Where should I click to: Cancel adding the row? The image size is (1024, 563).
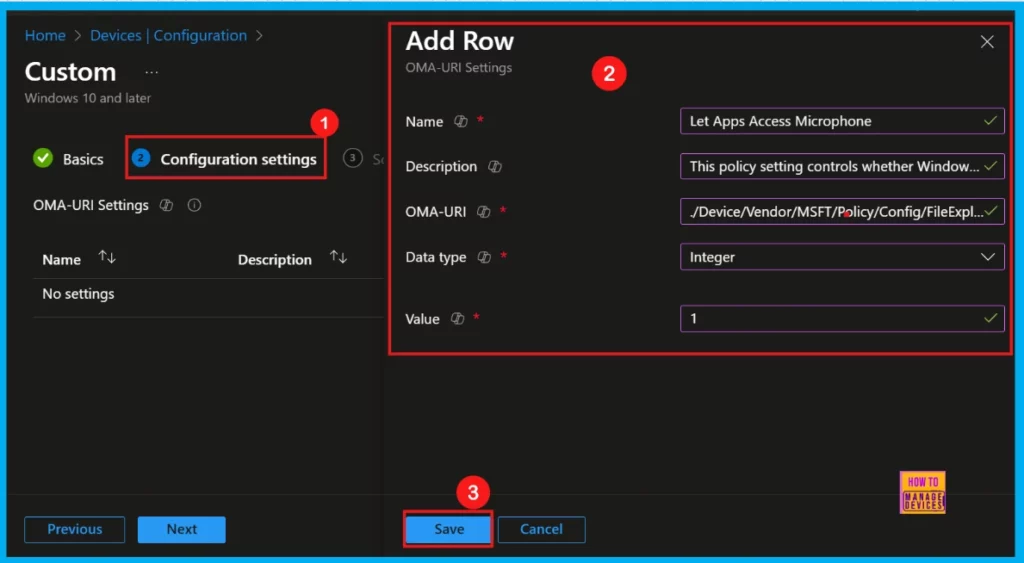(541, 529)
